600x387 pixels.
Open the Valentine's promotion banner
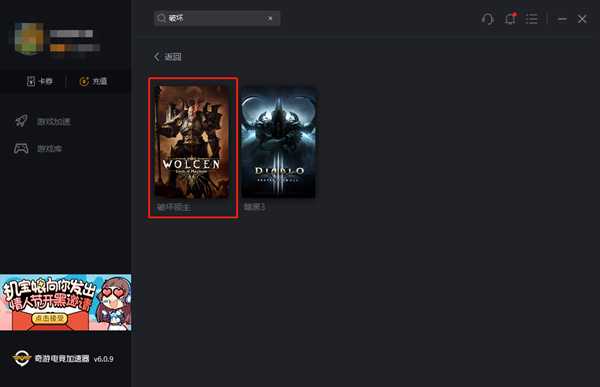(x=65, y=302)
